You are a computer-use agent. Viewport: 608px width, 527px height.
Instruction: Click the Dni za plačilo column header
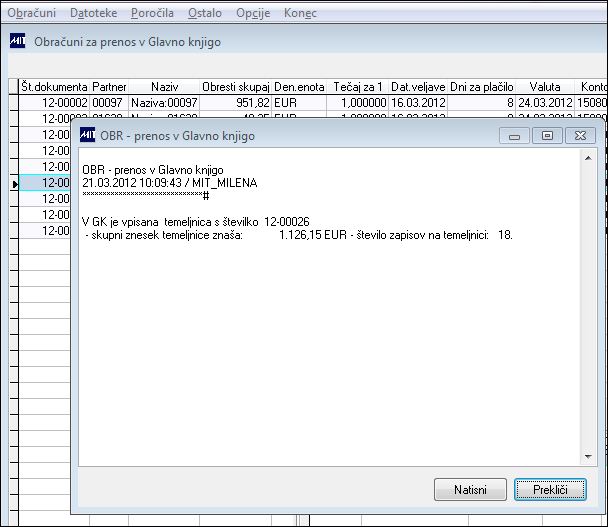[x=482, y=86]
